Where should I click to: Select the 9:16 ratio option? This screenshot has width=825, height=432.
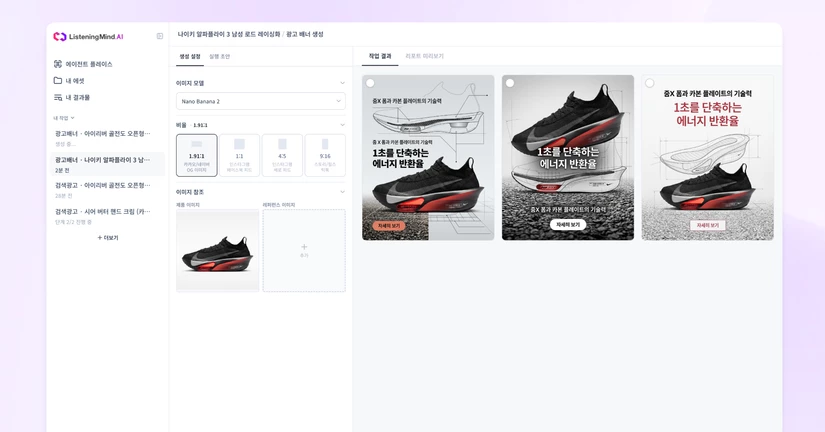325,155
